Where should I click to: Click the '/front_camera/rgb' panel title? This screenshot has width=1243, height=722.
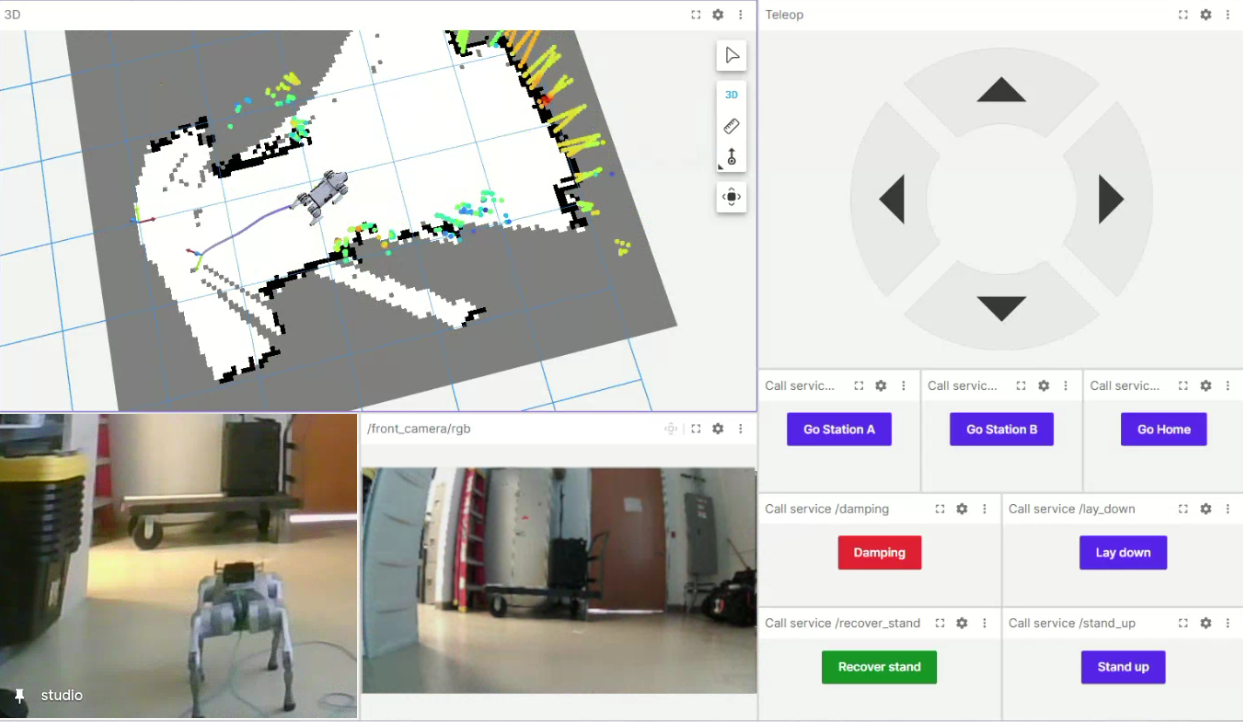coord(419,429)
